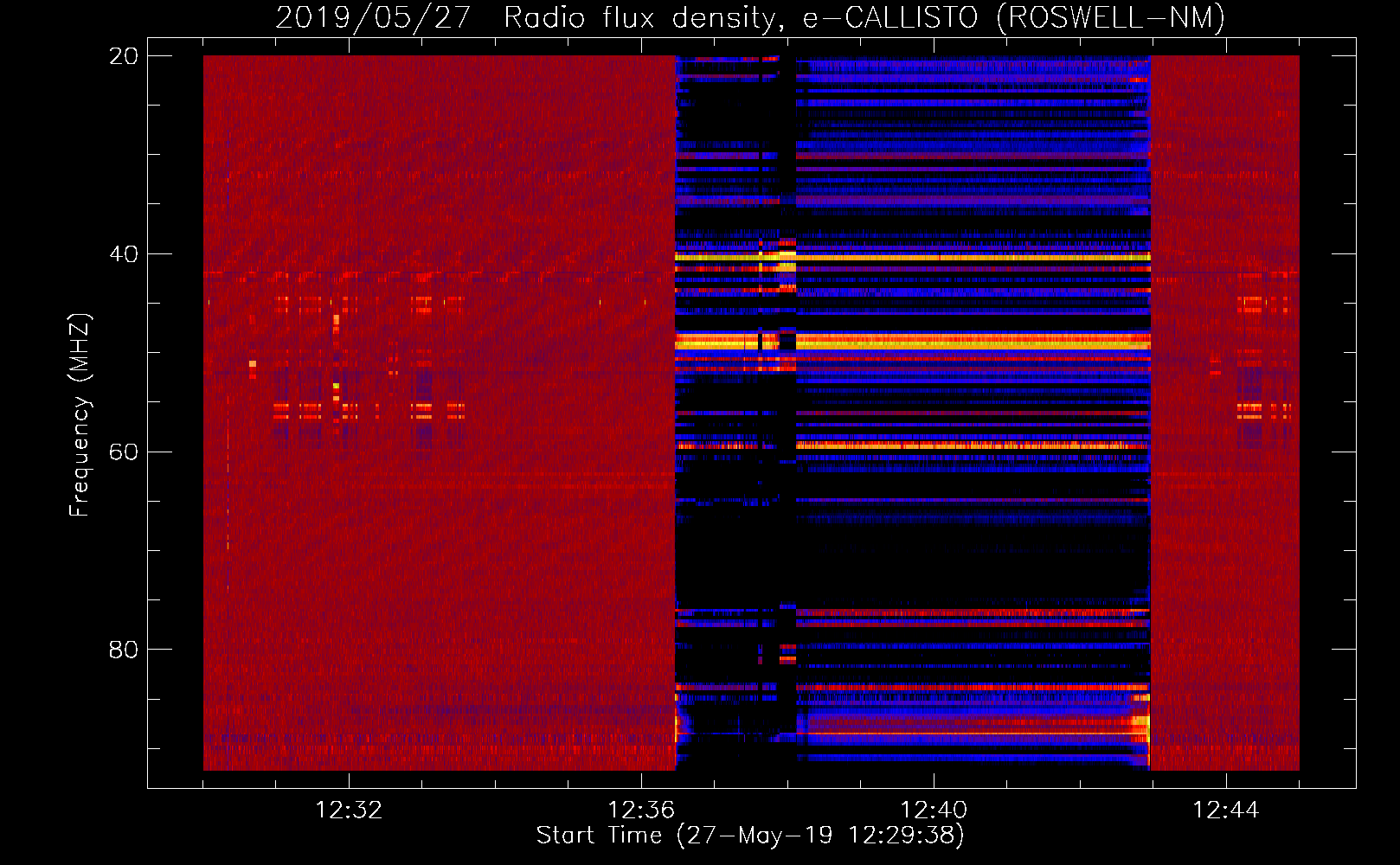This screenshot has height=865, width=1400.
Task: Click the 80 frequency tick label
Action: (124, 650)
